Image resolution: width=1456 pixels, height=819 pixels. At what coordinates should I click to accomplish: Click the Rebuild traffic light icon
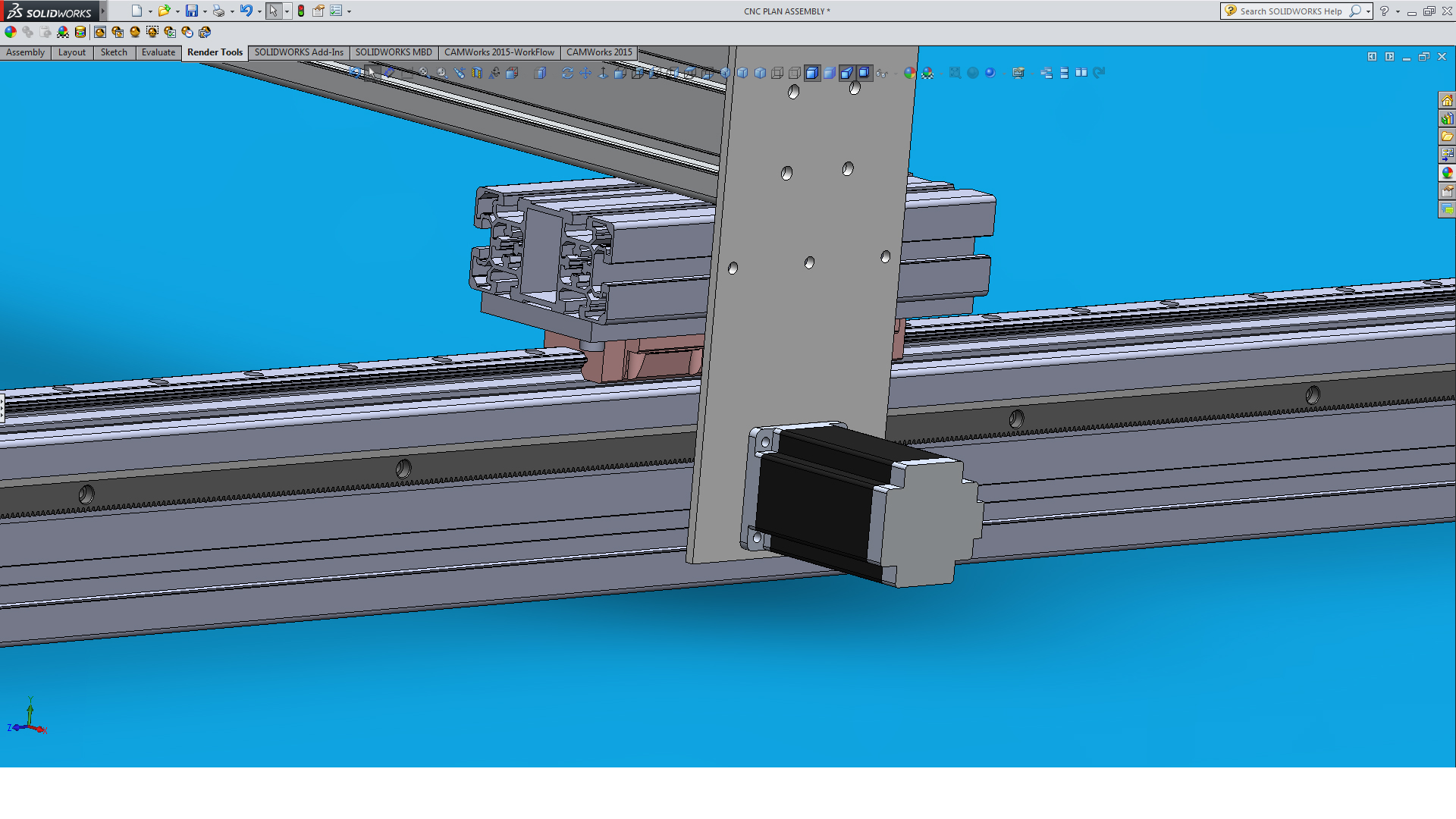301,11
